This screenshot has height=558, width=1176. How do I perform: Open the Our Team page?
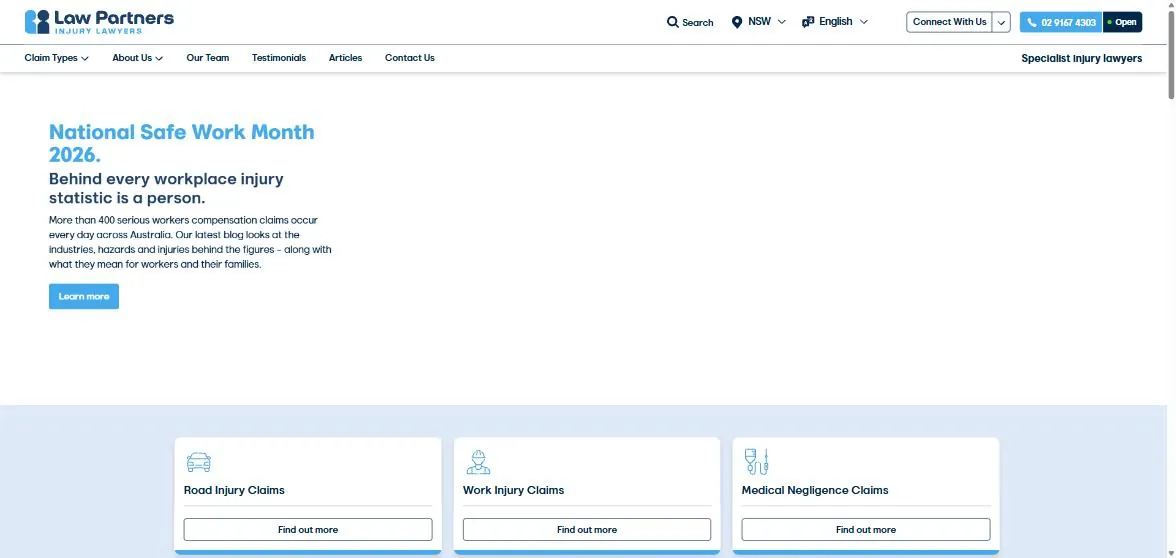tap(208, 58)
